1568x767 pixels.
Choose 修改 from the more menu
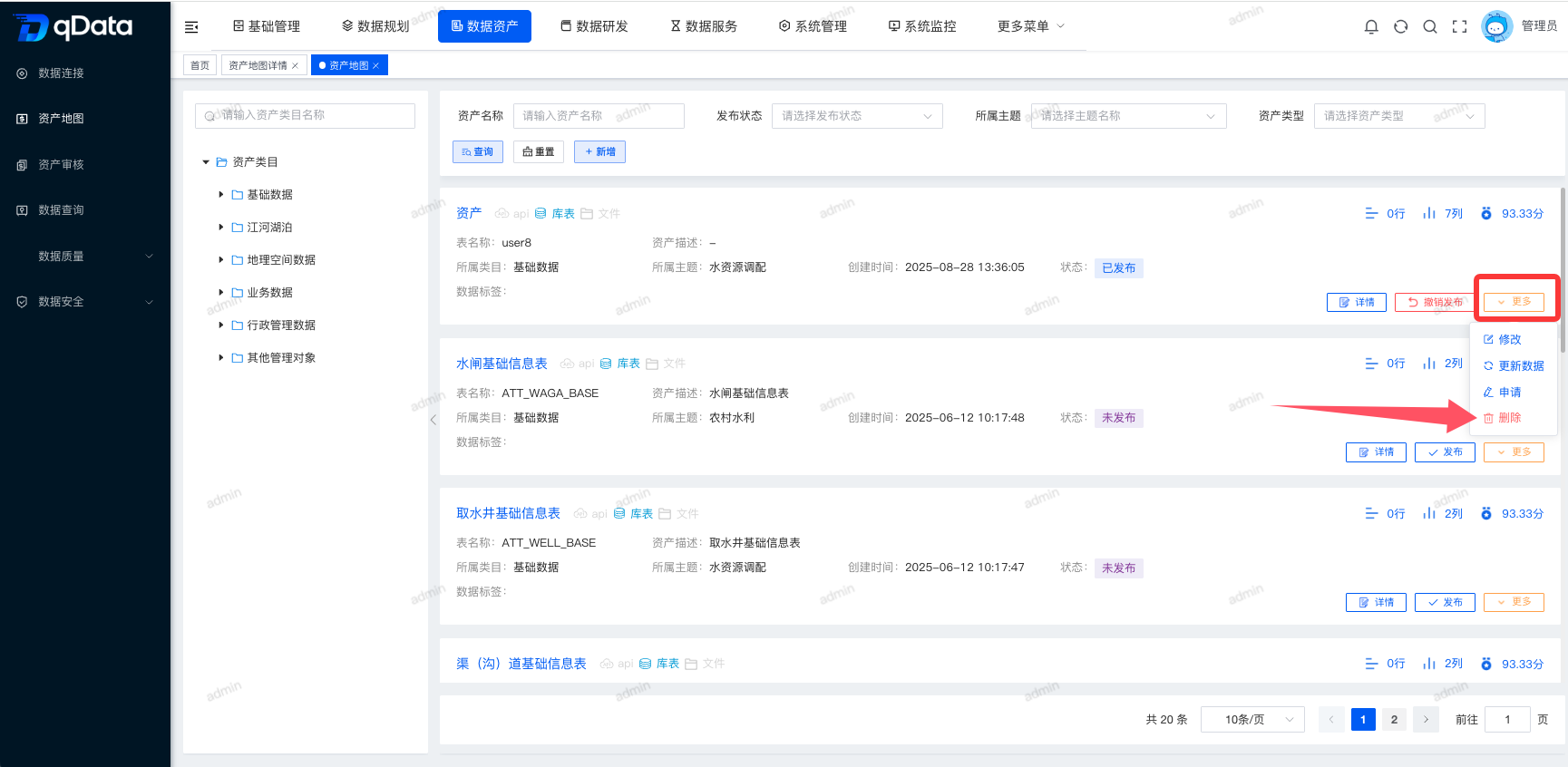point(1503,340)
